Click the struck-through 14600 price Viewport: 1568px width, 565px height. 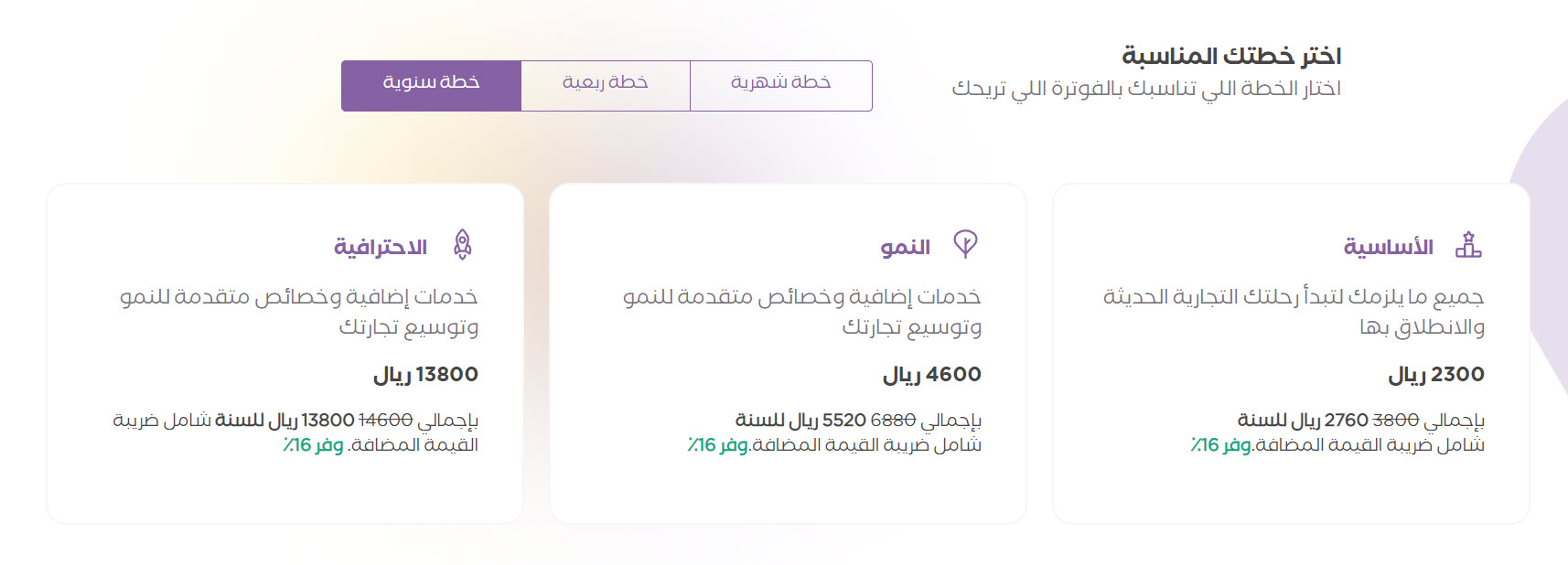point(386,421)
